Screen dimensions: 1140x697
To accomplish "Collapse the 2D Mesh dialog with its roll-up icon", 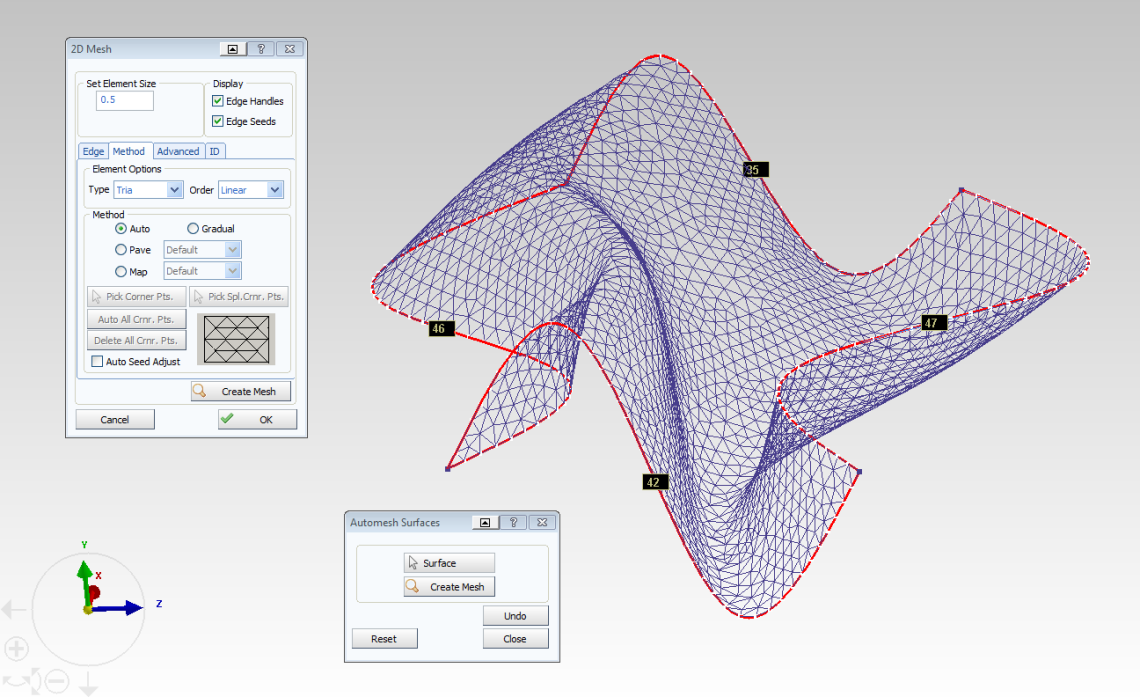I will [233, 49].
